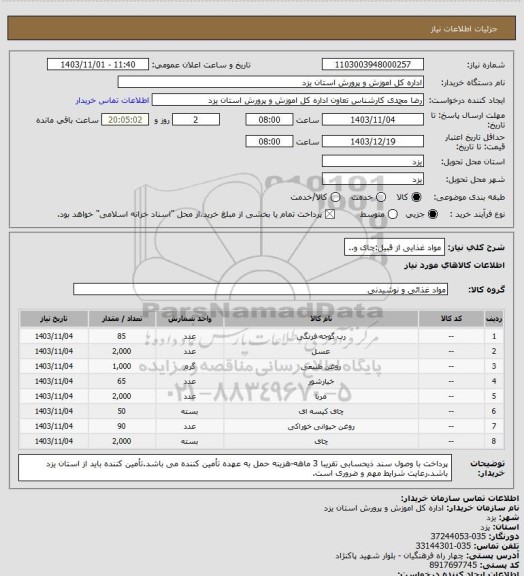Click the نام کالا column header

coord(321,319)
